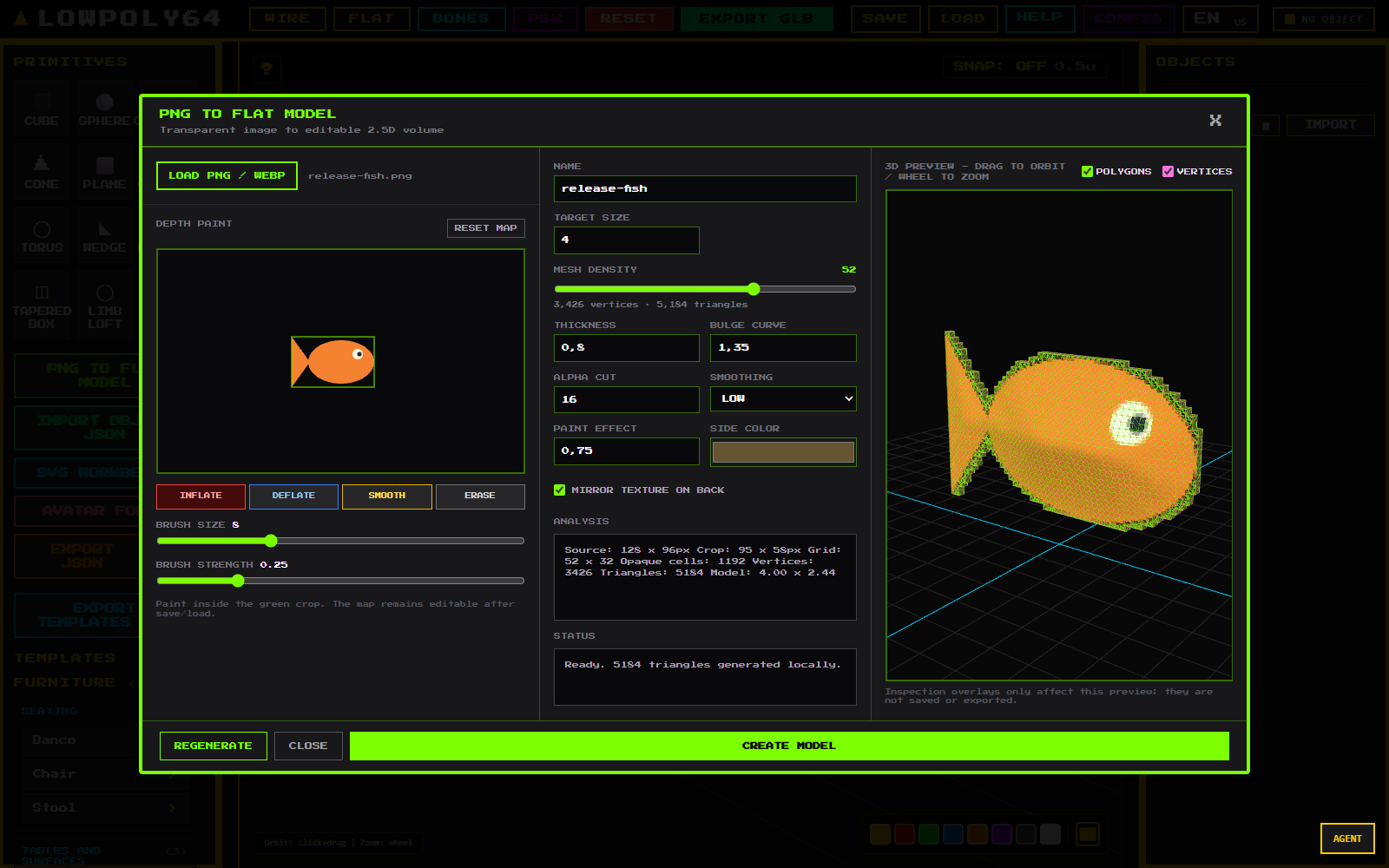1389x868 pixels.
Task: Click the Load button in top bar
Action: tap(963, 18)
